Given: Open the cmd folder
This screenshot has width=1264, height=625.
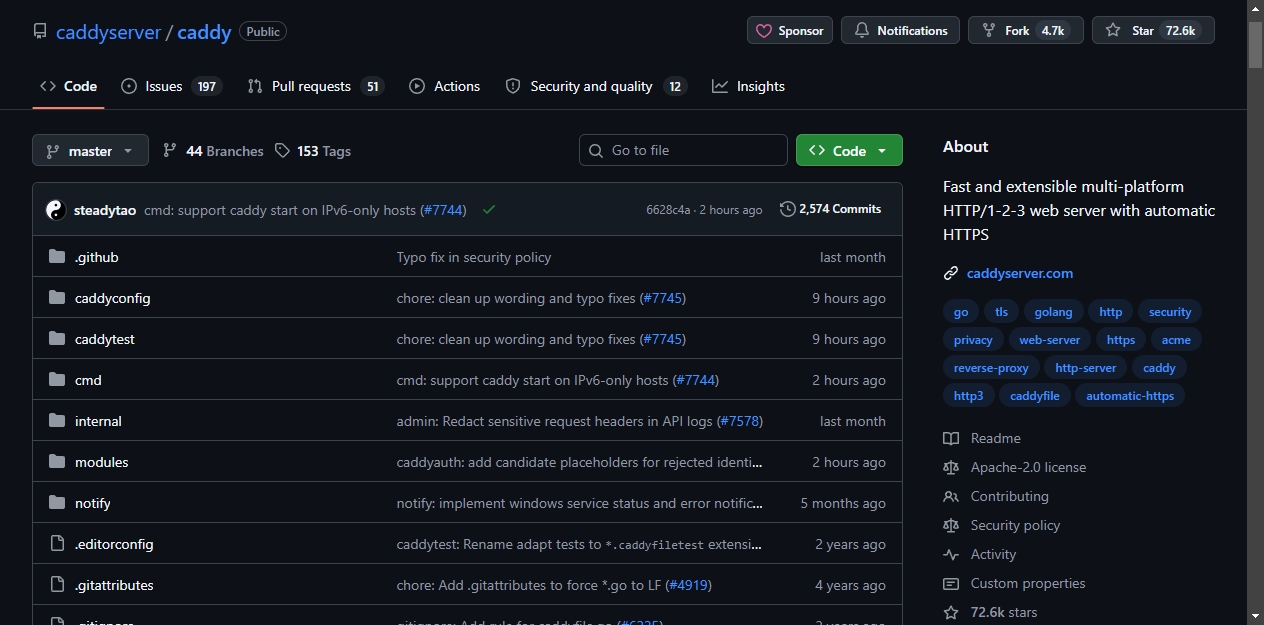Looking at the screenshot, I should point(88,380).
